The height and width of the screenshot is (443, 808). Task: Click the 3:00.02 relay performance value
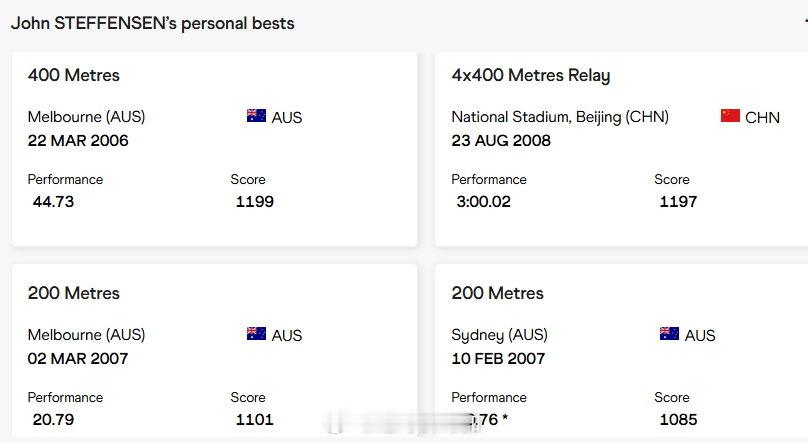click(x=483, y=201)
